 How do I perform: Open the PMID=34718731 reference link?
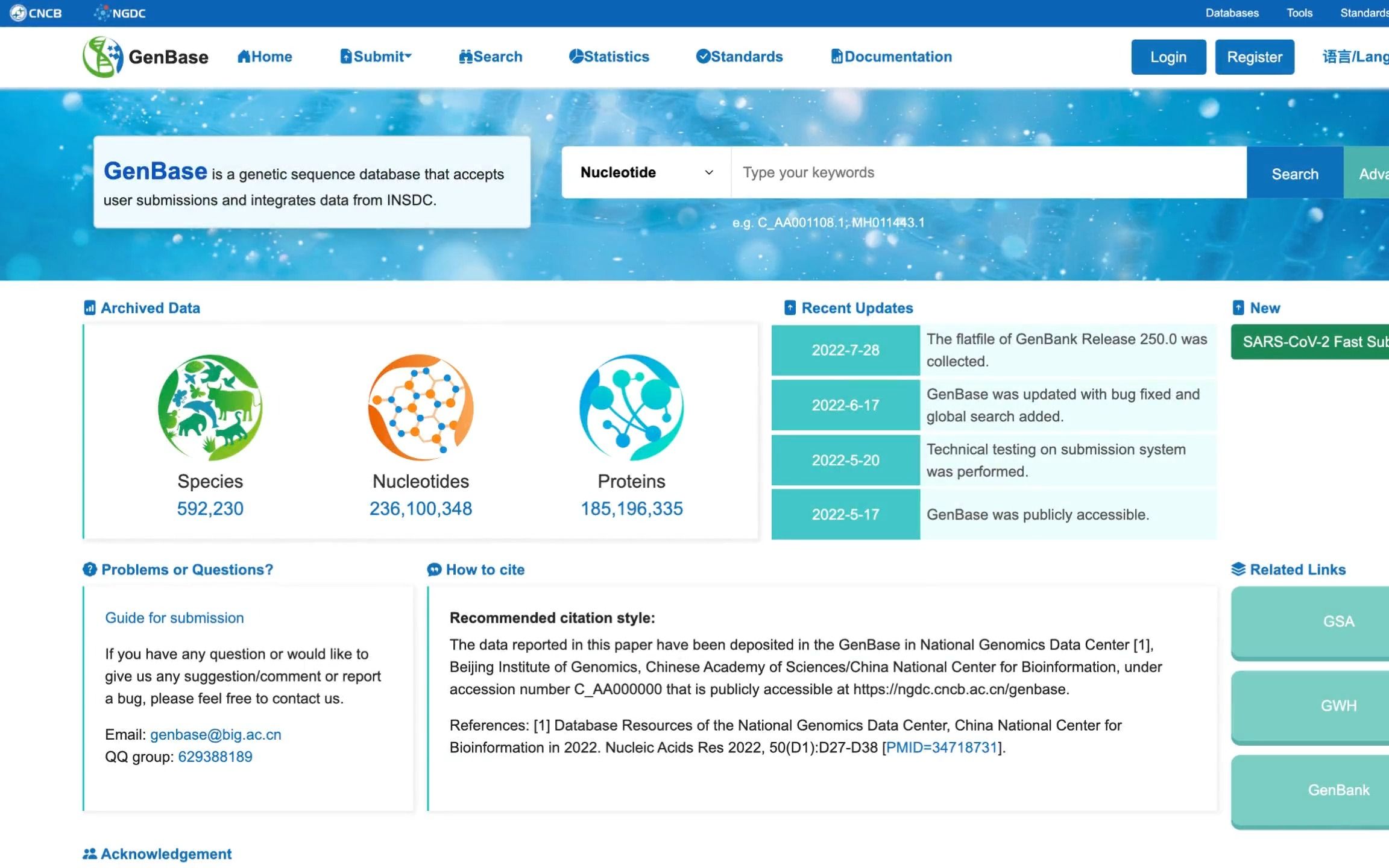click(942, 747)
